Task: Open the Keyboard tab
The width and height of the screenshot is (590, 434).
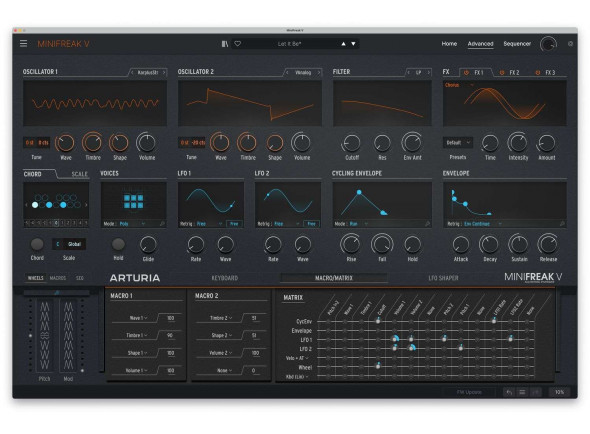Action: (x=225, y=278)
